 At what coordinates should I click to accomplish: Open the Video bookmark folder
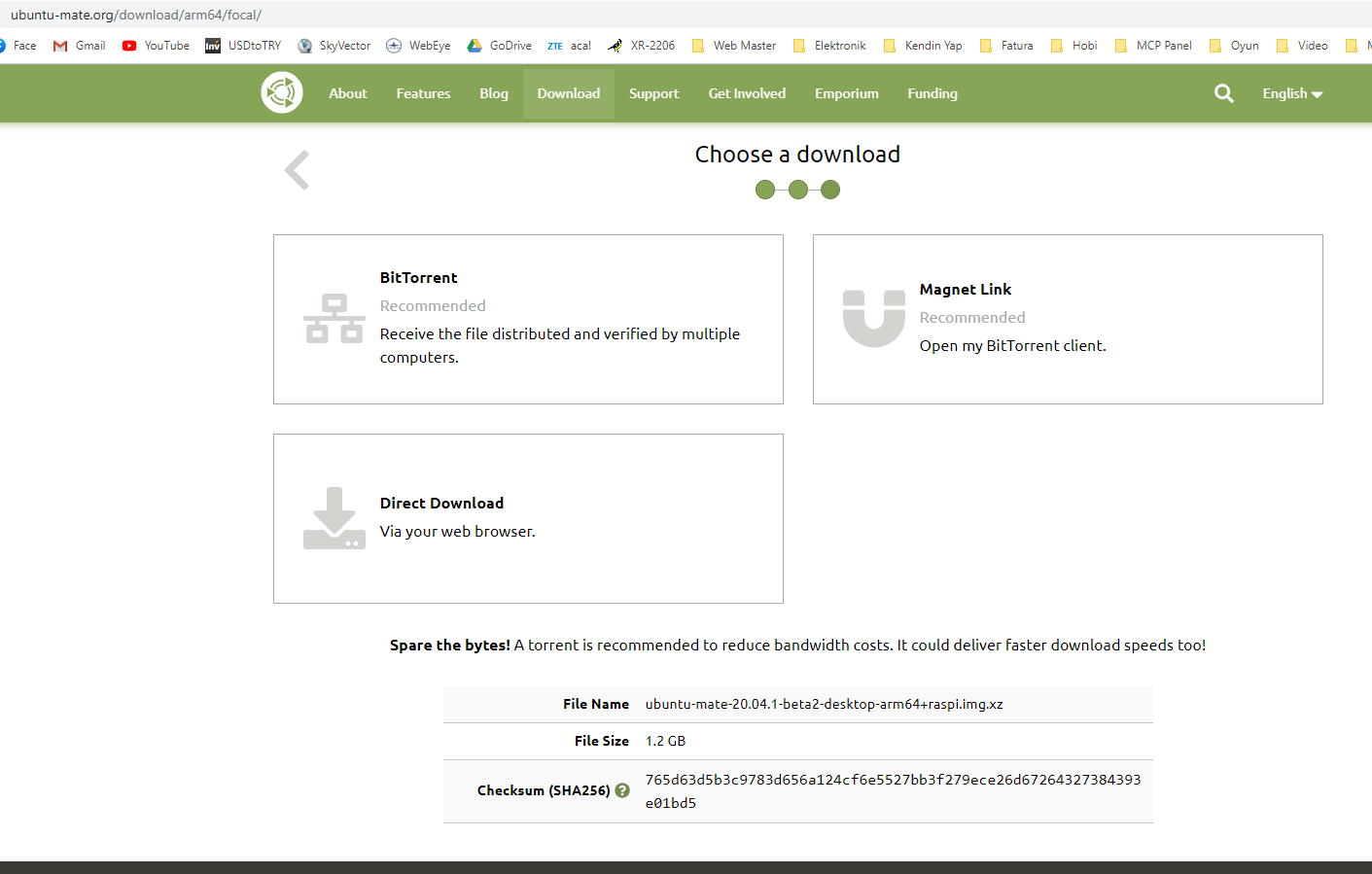(x=1302, y=46)
